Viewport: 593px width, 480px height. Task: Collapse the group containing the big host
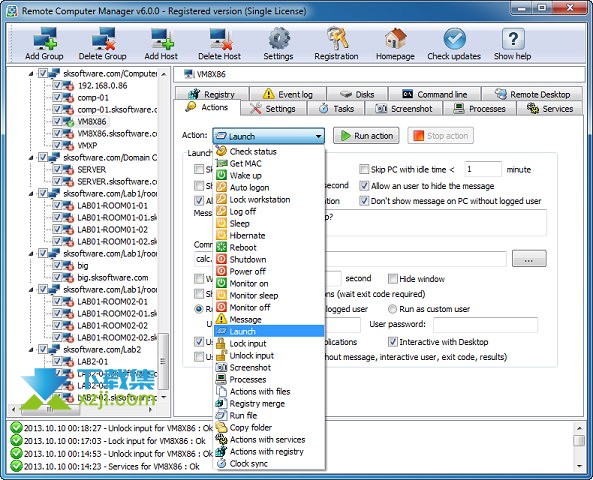[31, 253]
